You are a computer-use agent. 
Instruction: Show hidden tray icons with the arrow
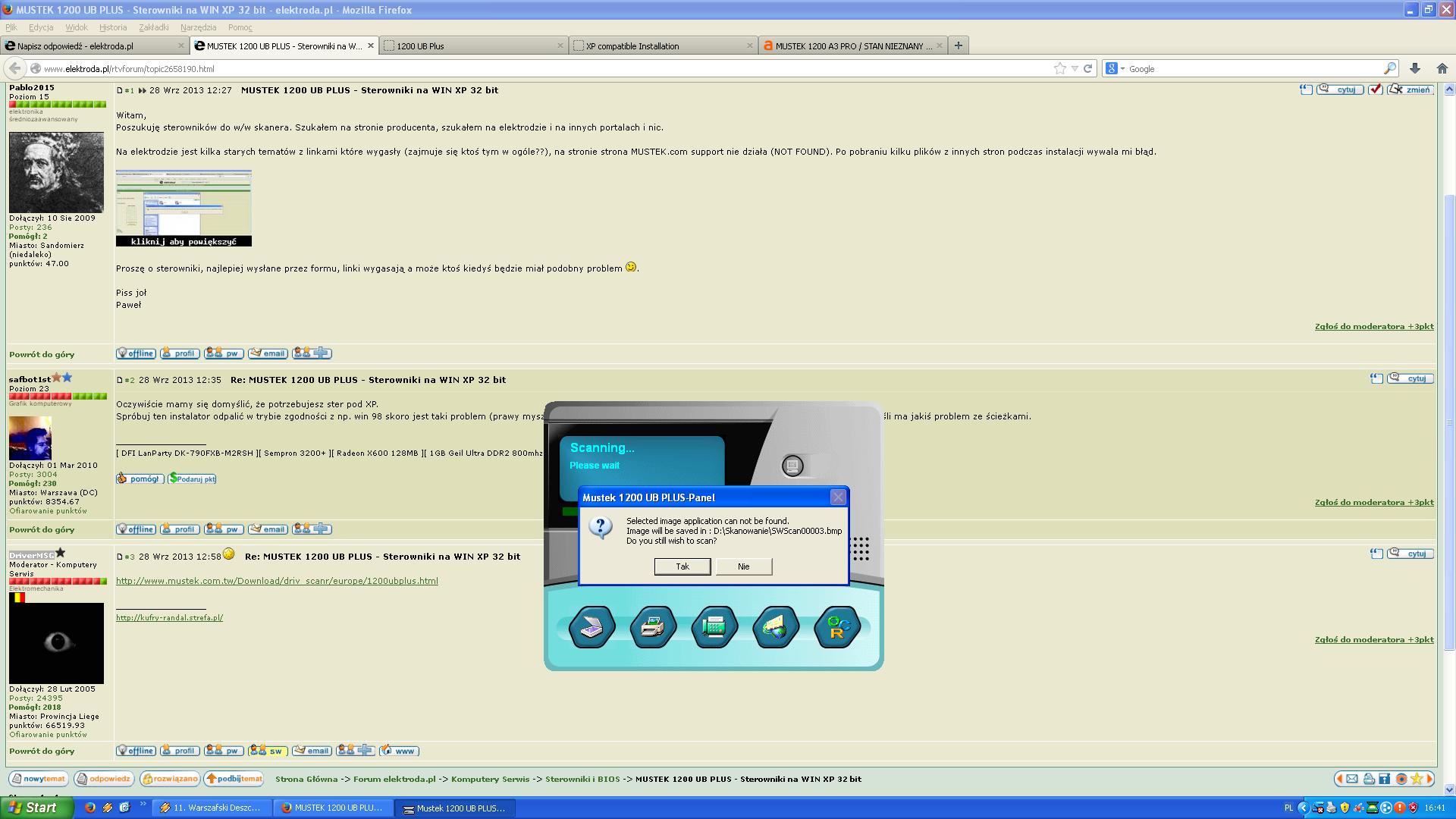coord(1304,808)
